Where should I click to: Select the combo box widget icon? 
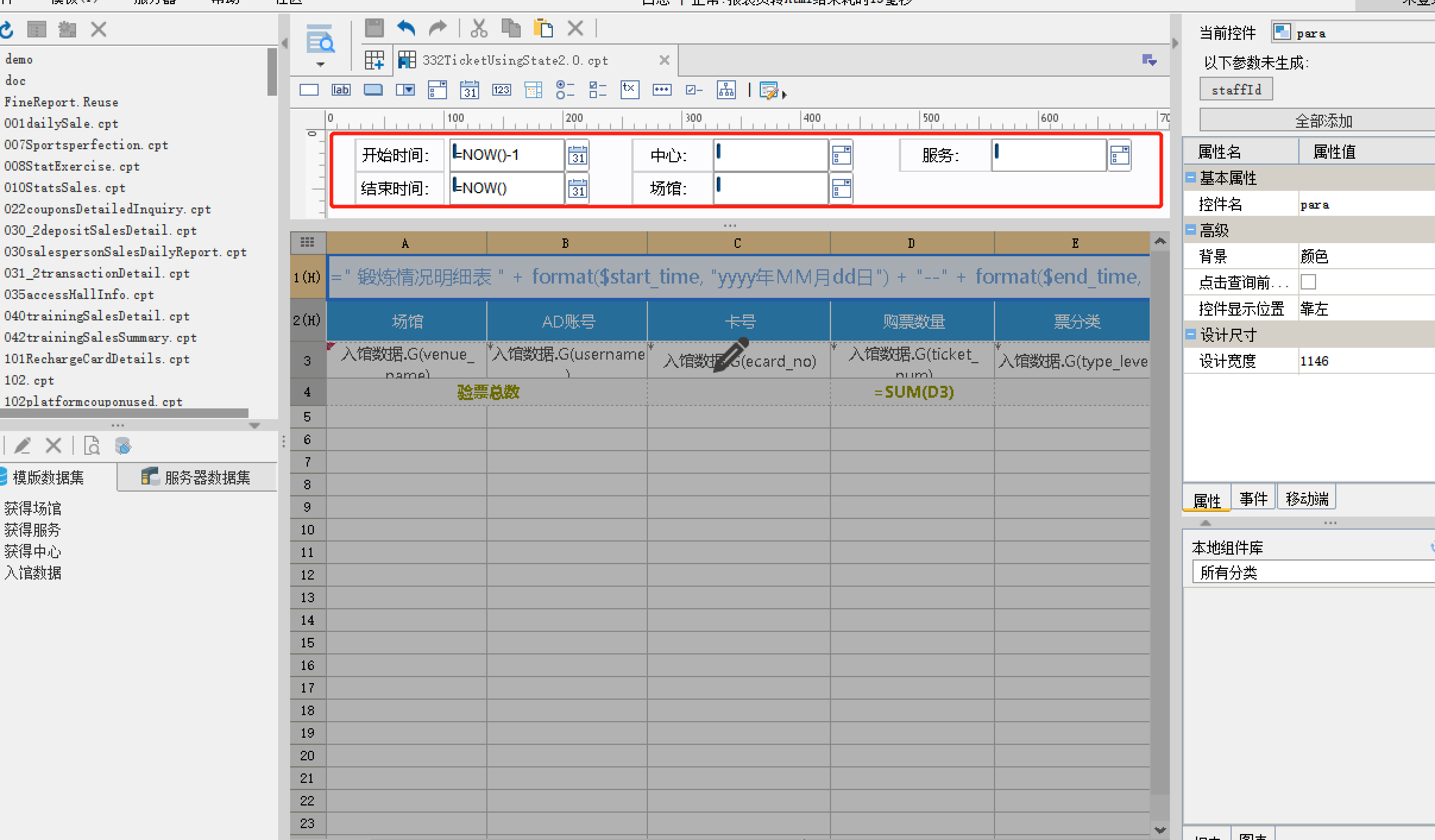tap(405, 90)
